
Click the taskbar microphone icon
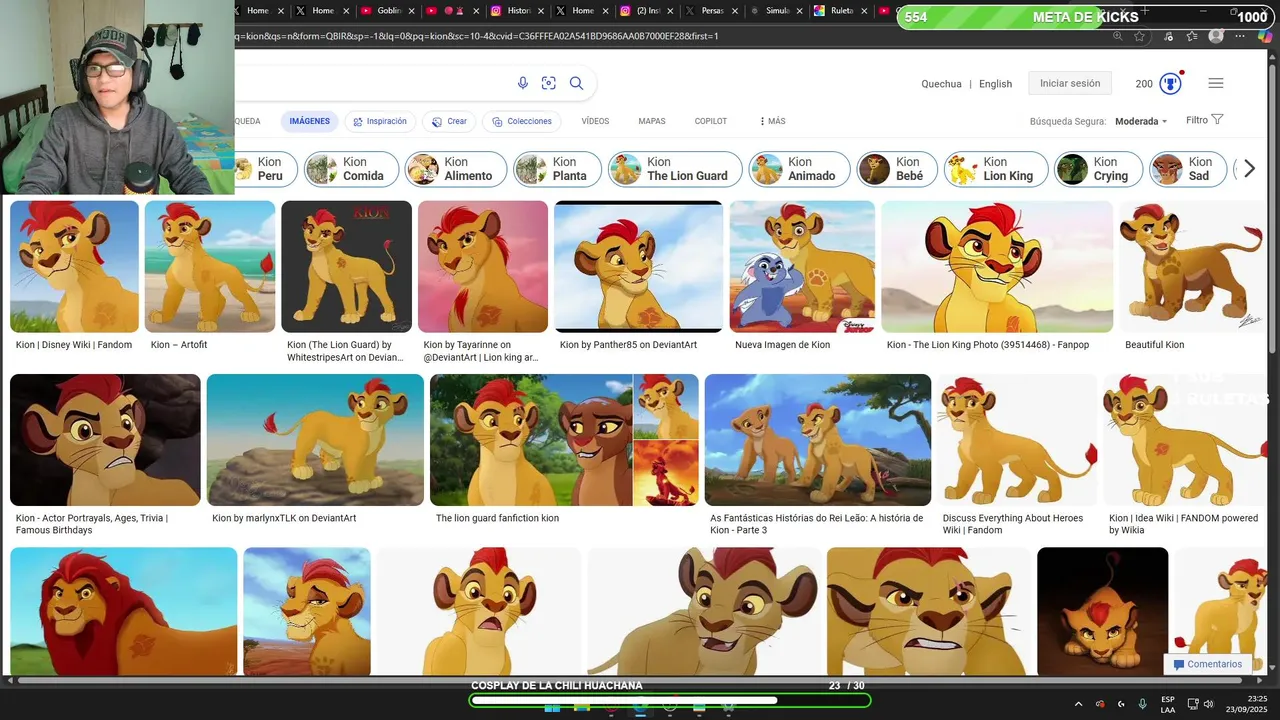(x=1142, y=704)
